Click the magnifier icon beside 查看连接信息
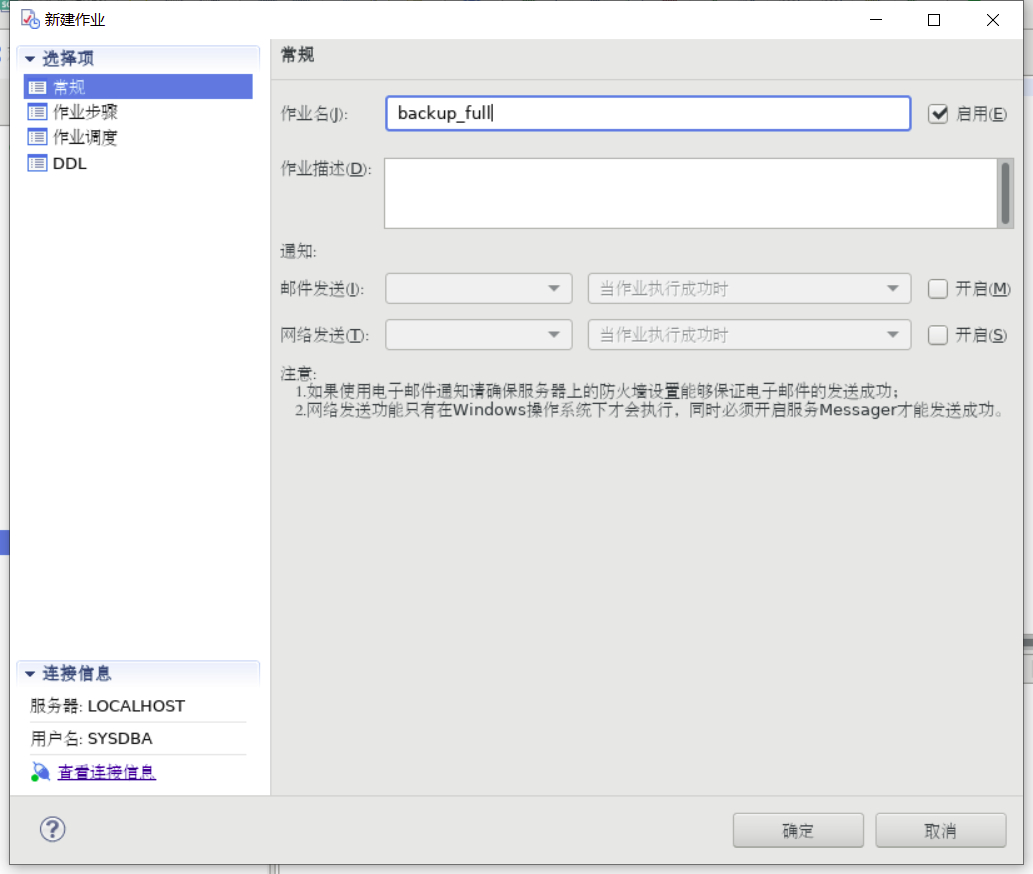 point(41,771)
